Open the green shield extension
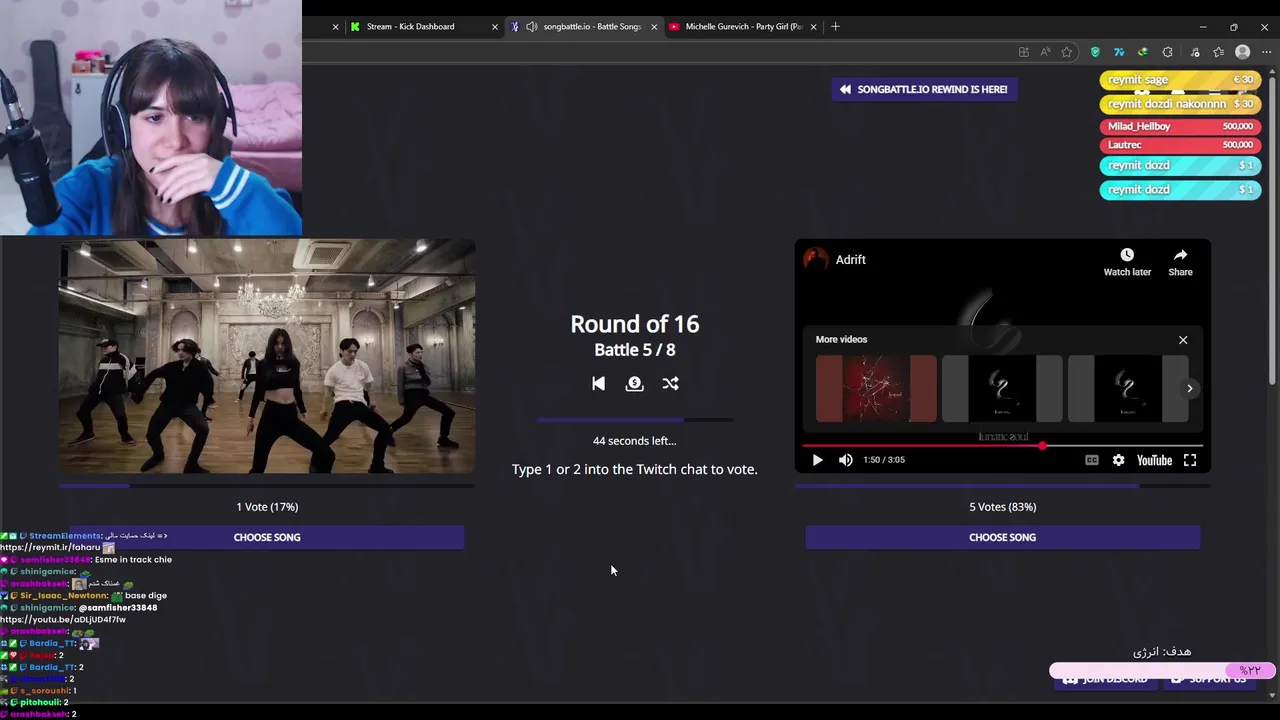Viewport: 1280px width, 720px height. pyautogui.click(x=1095, y=52)
